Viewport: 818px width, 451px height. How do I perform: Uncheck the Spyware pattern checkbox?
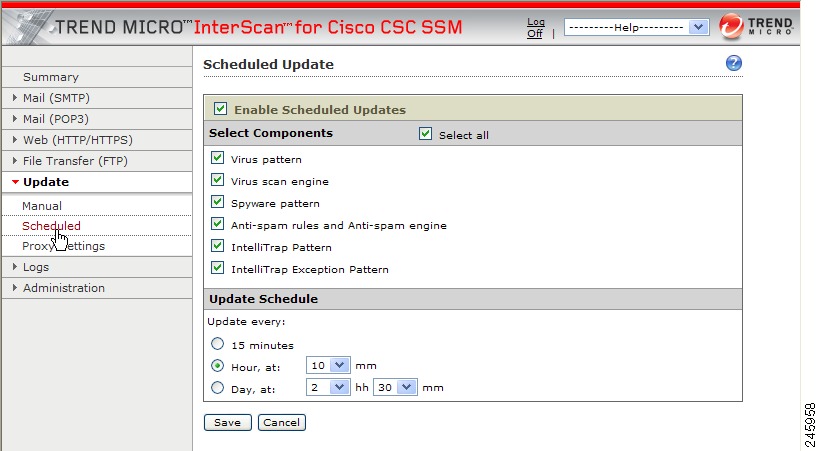(x=218, y=201)
